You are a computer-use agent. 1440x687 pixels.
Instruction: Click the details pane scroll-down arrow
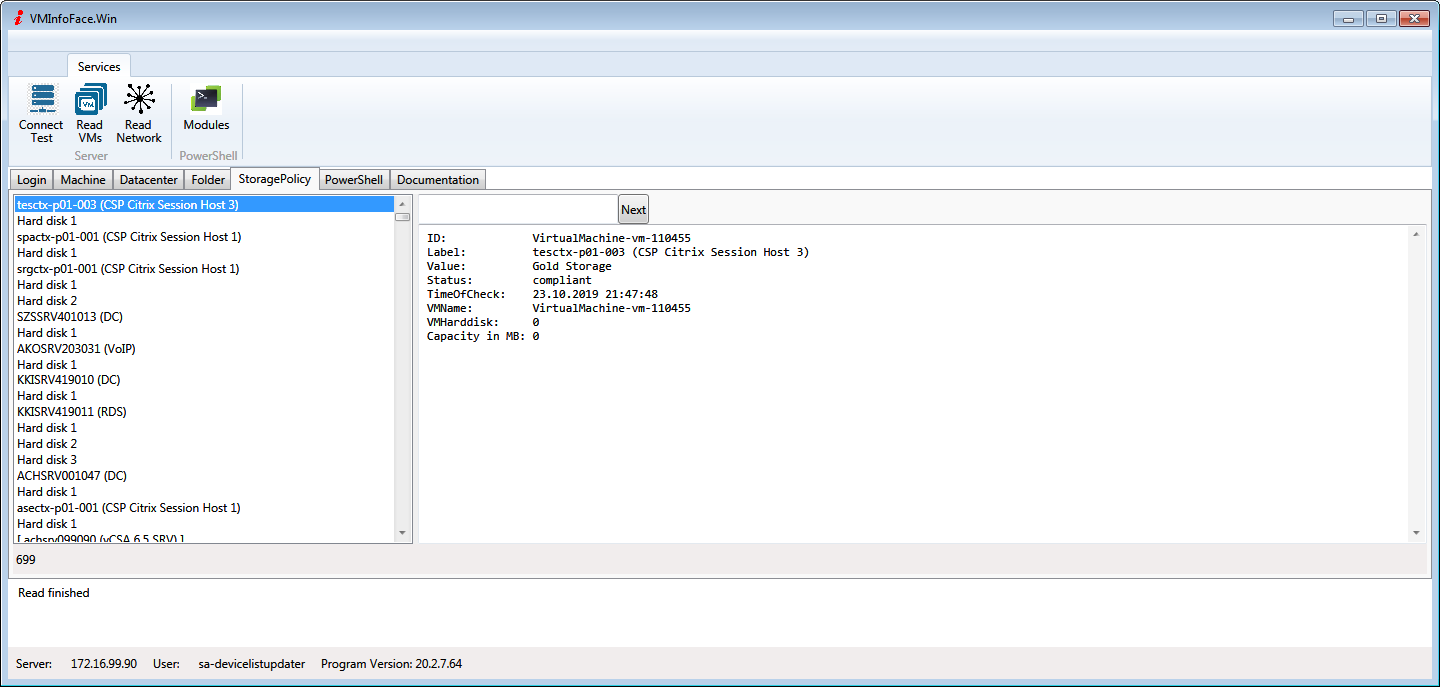coord(1416,533)
